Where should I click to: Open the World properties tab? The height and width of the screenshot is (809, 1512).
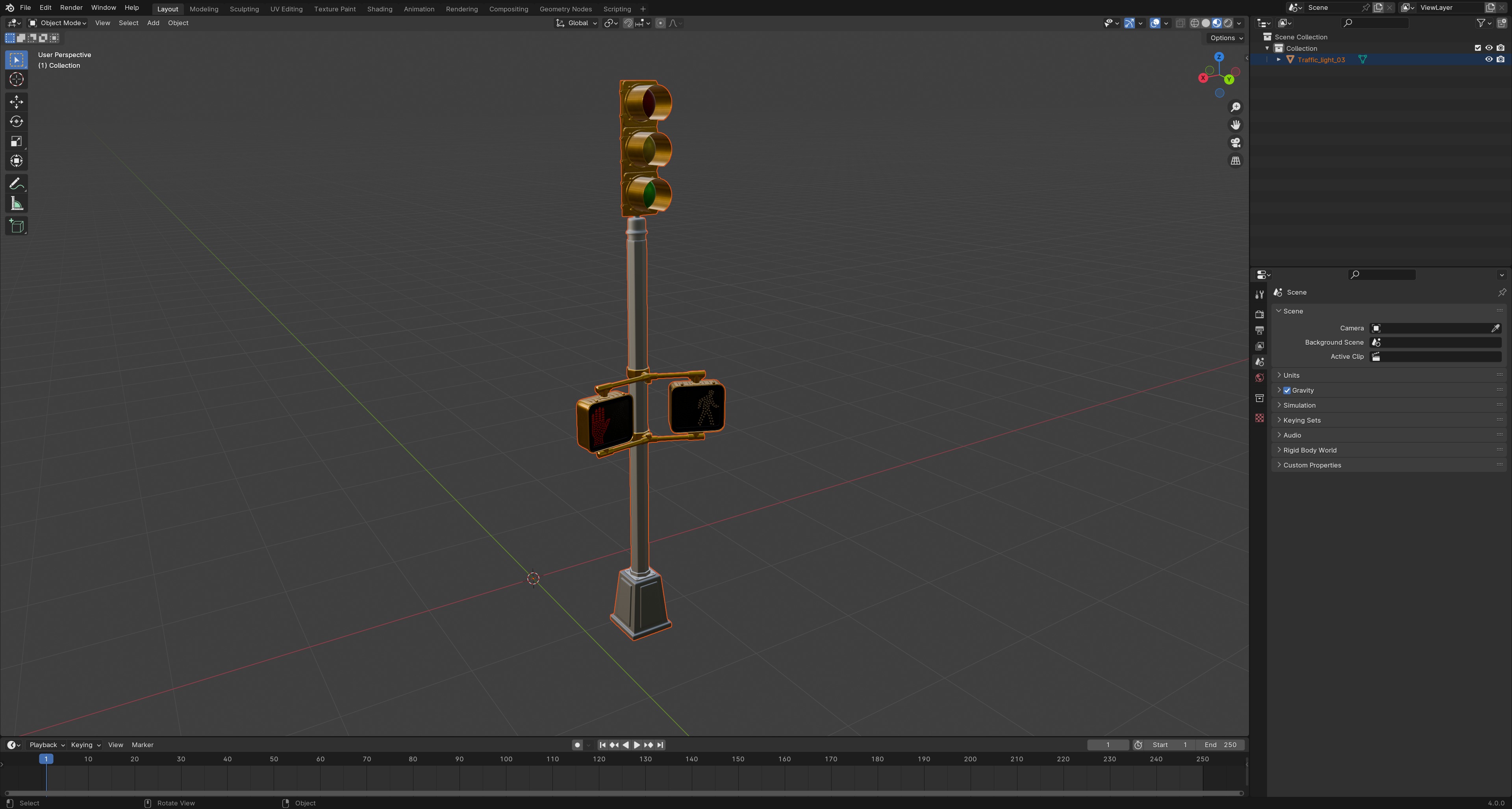tap(1259, 377)
